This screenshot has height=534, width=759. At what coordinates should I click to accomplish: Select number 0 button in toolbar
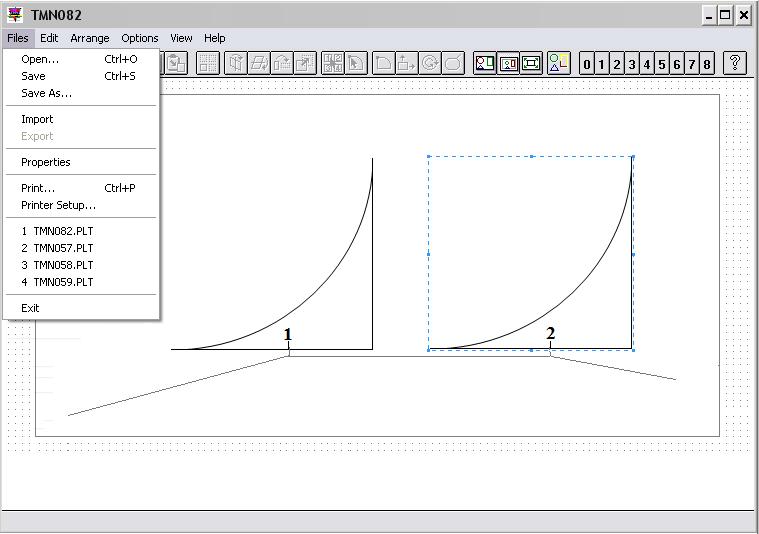point(587,64)
